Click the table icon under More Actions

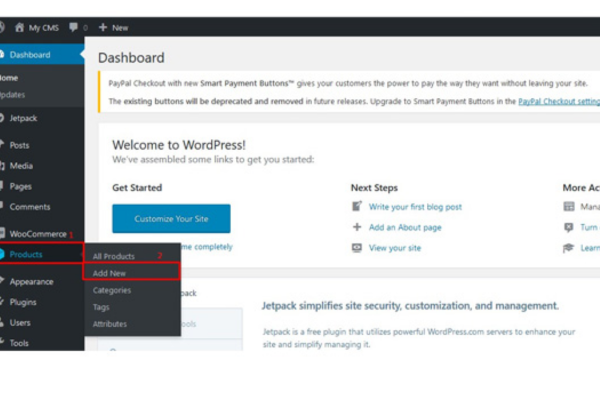pyautogui.click(x=569, y=206)
